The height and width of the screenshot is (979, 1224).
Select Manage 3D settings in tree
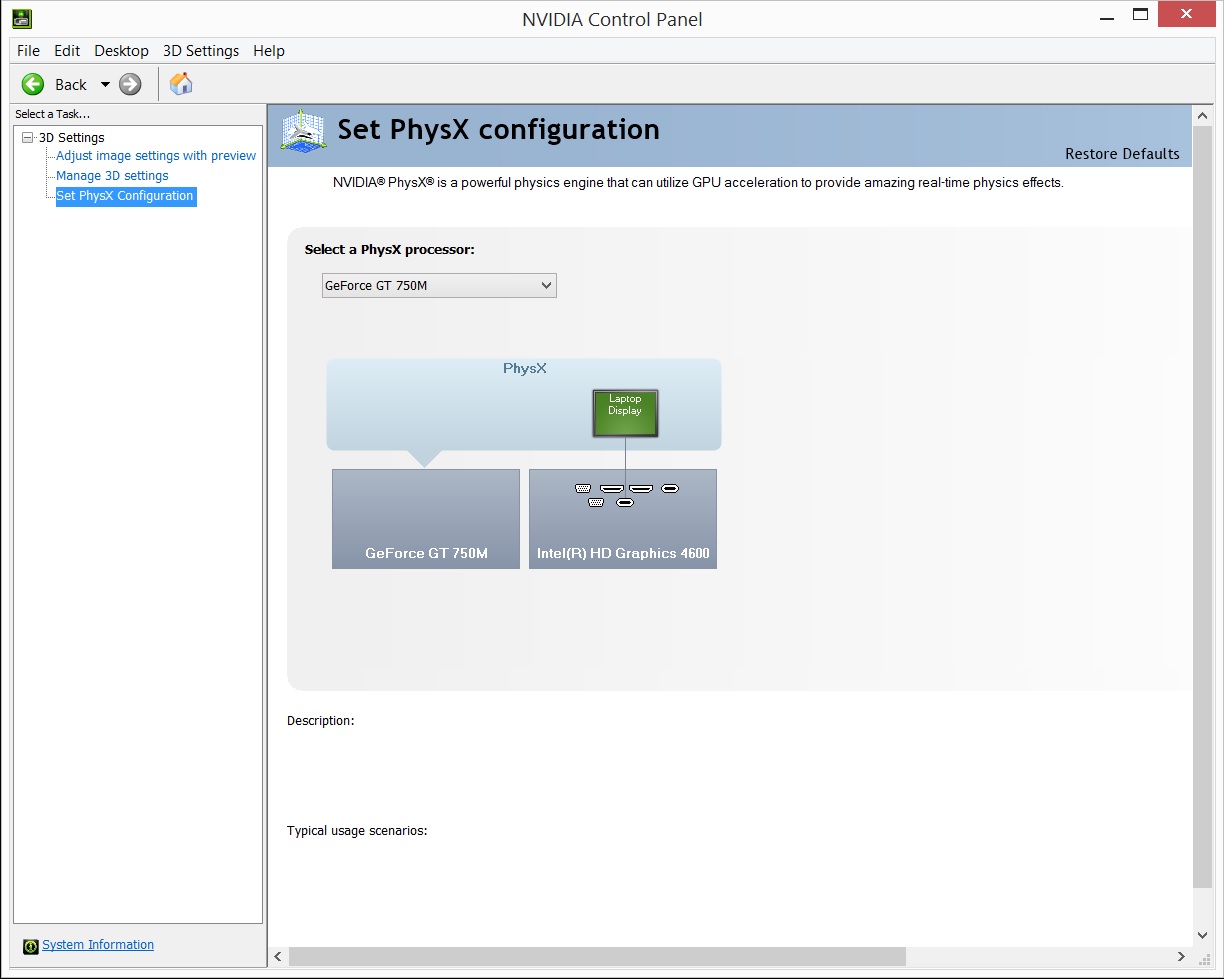tap(112, 176)
